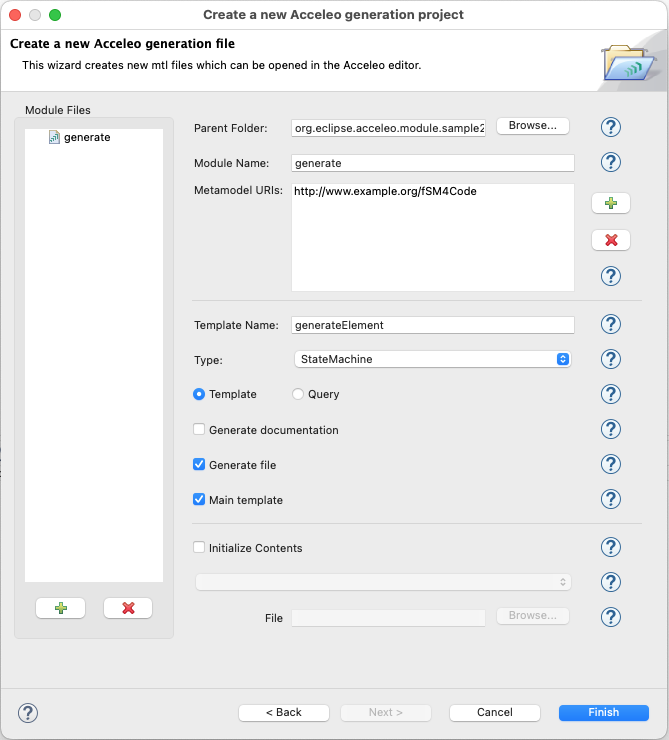Open help for Template/Query option
Viewport: 669px width, 740px height.
point(610,394)
